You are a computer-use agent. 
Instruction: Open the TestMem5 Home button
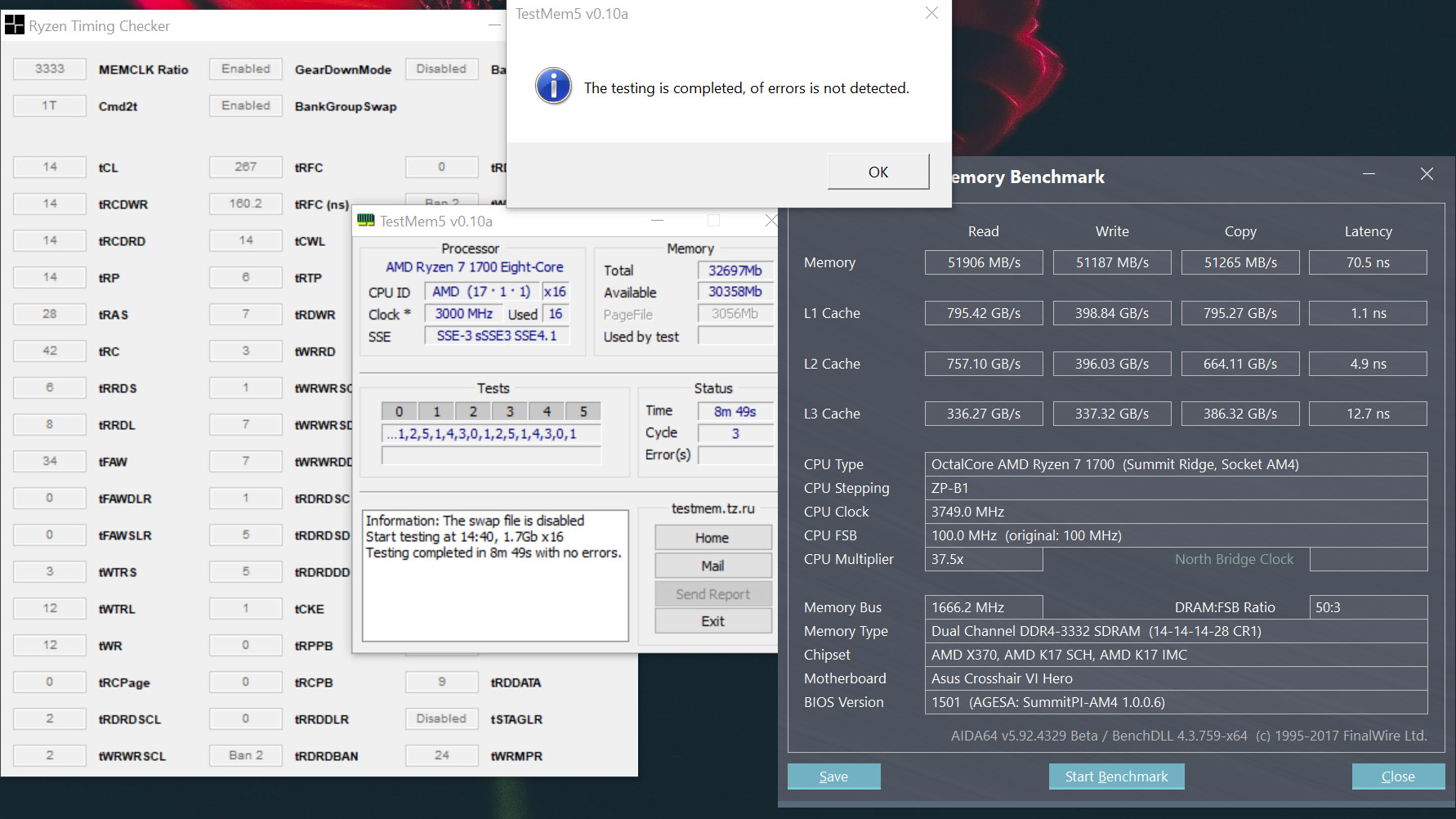pyautogui.click(x=712, y=538)
